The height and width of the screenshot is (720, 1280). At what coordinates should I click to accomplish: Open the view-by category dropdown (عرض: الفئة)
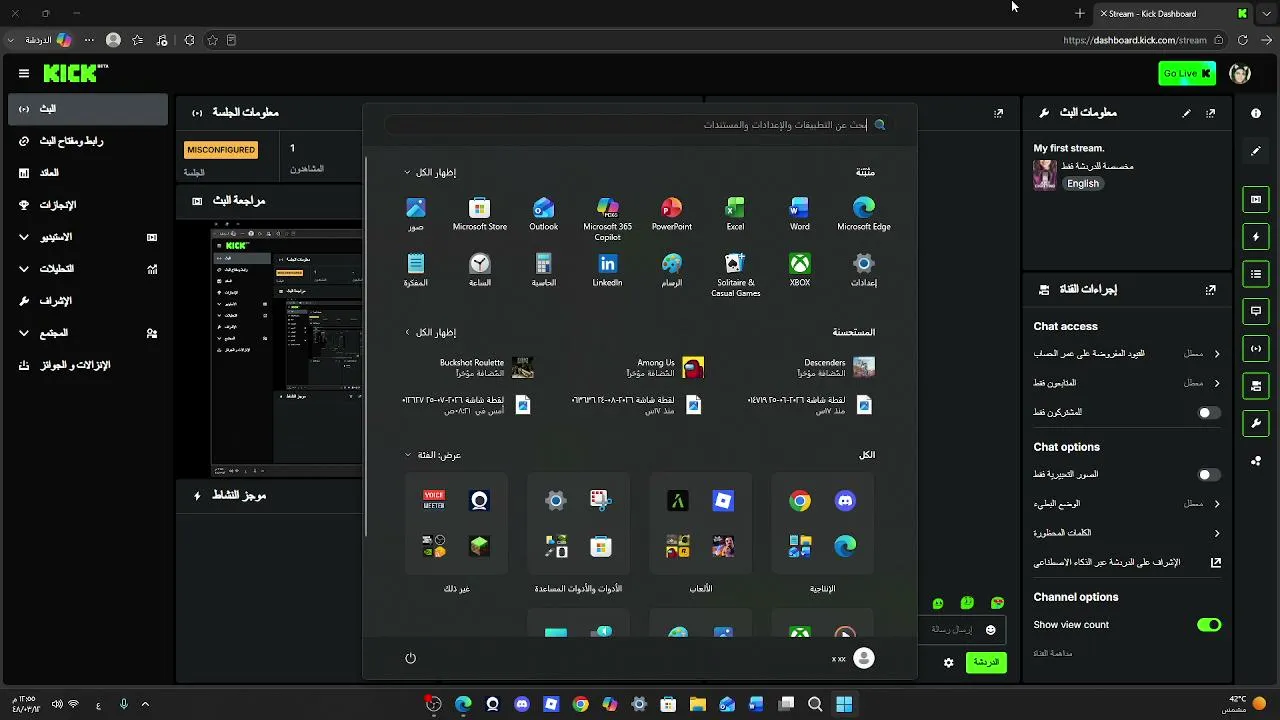click(433, 455)
